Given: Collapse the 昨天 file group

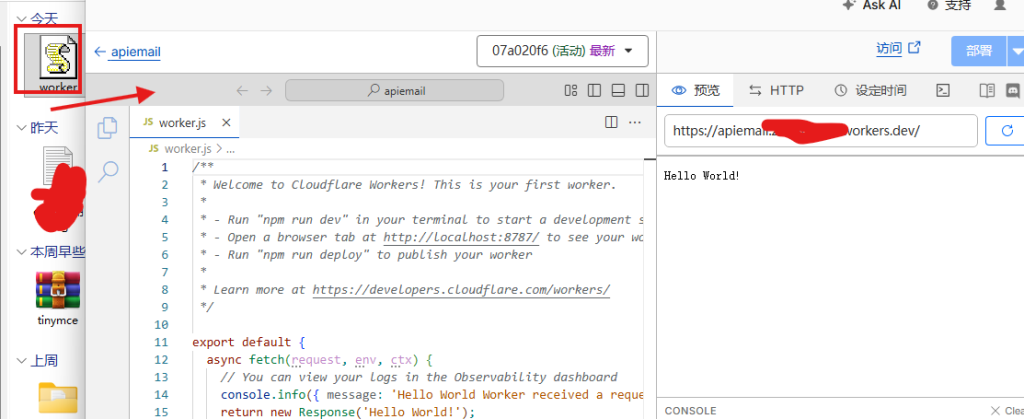Looking at the screenshot, I should pos(22,128).
